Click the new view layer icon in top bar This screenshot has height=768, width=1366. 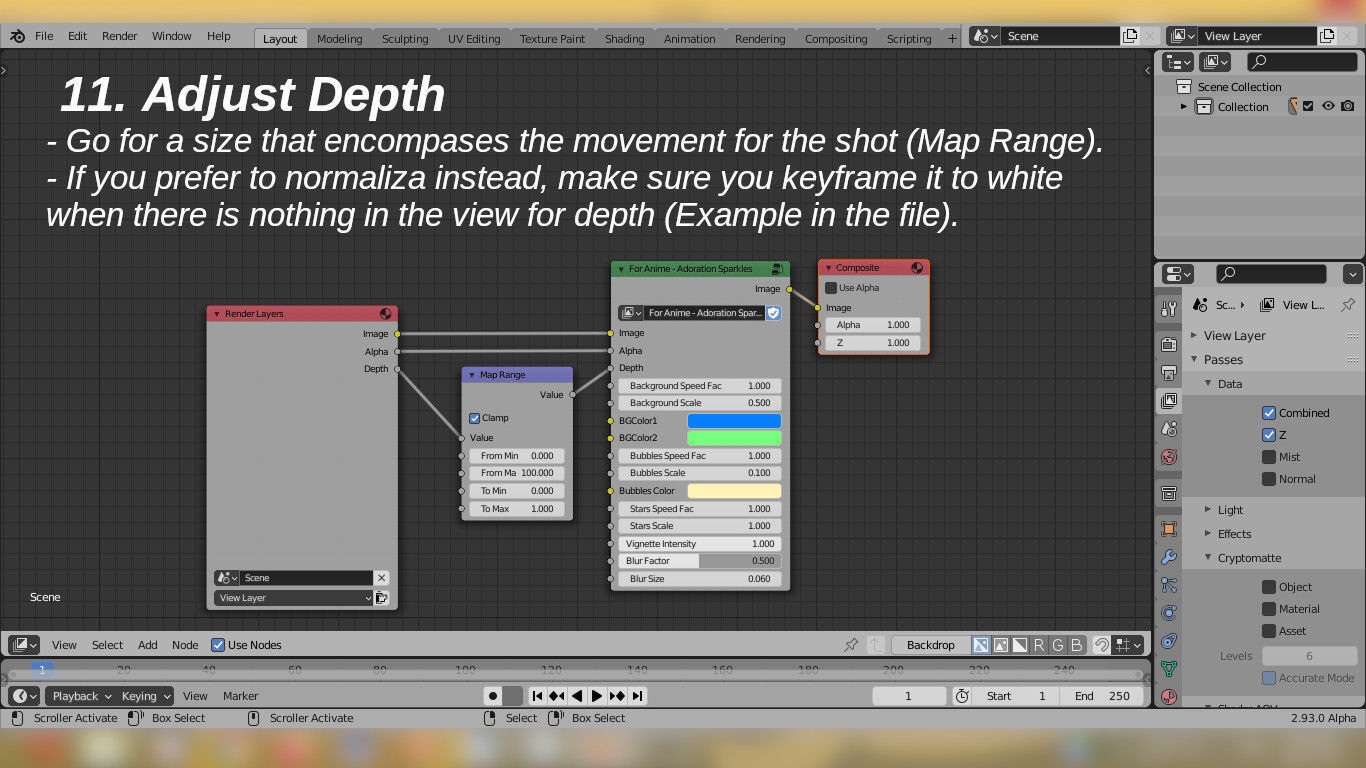coord(1327,36)
